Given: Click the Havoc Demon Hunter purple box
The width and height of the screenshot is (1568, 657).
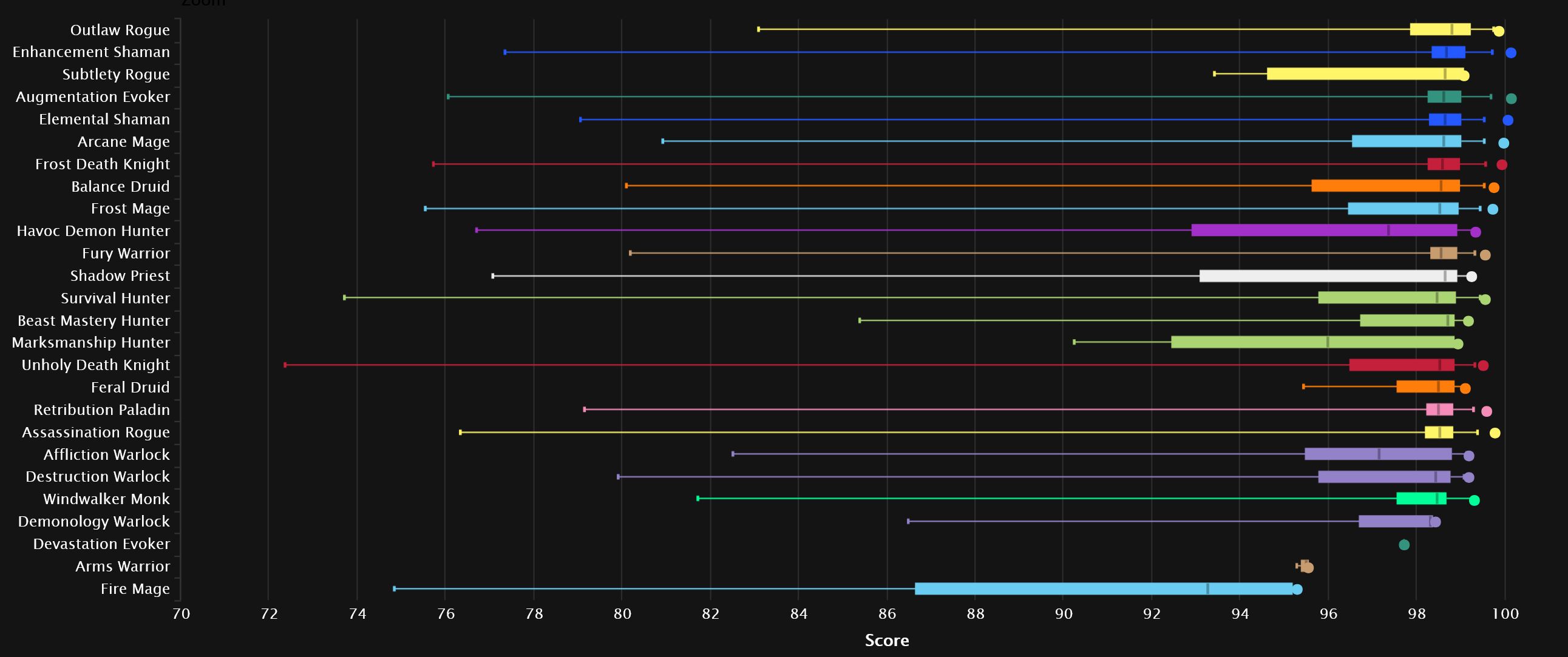Looking at the screenshot, I should (1323, 230).
